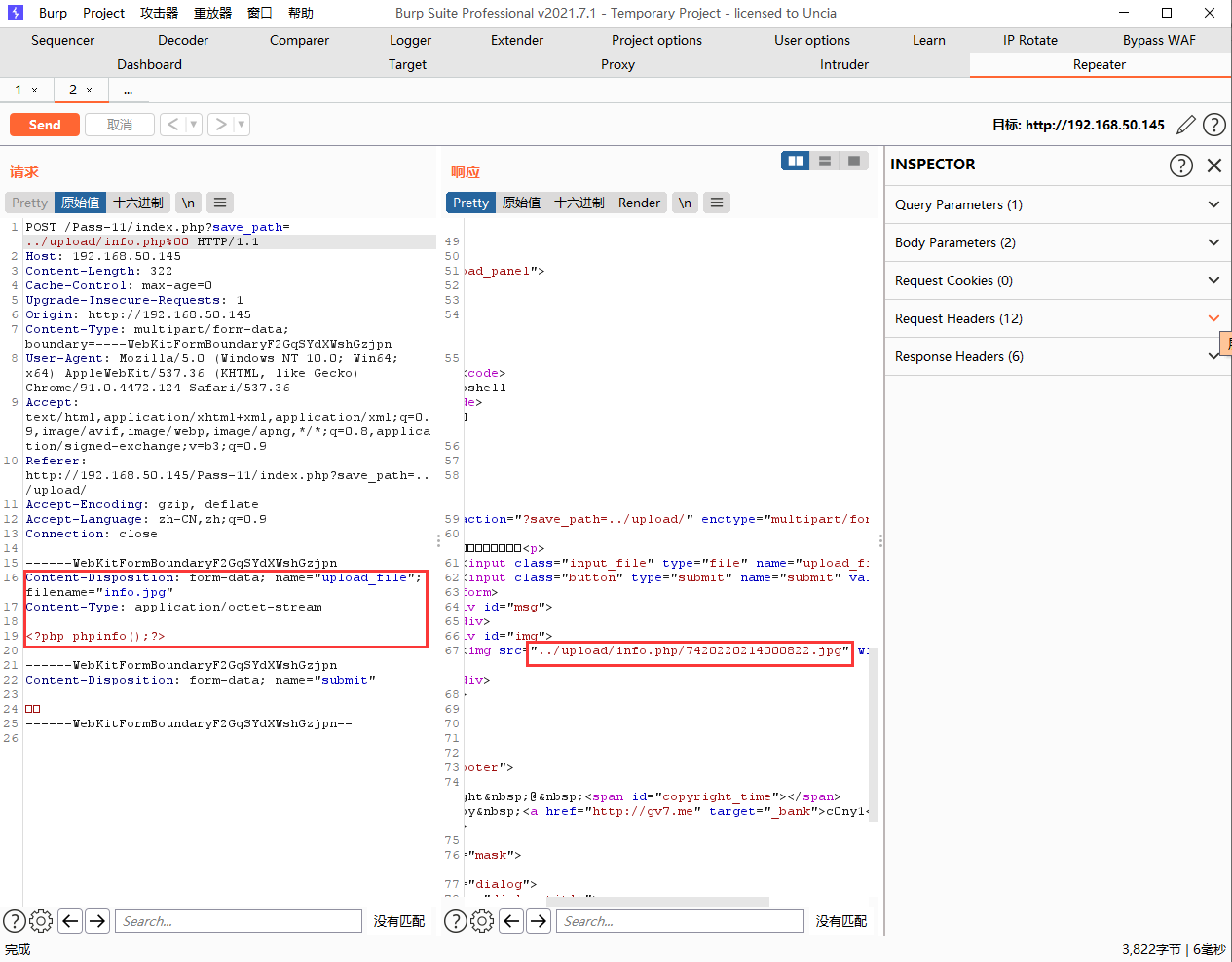Switch response view to Pretty

coord(470,203)
